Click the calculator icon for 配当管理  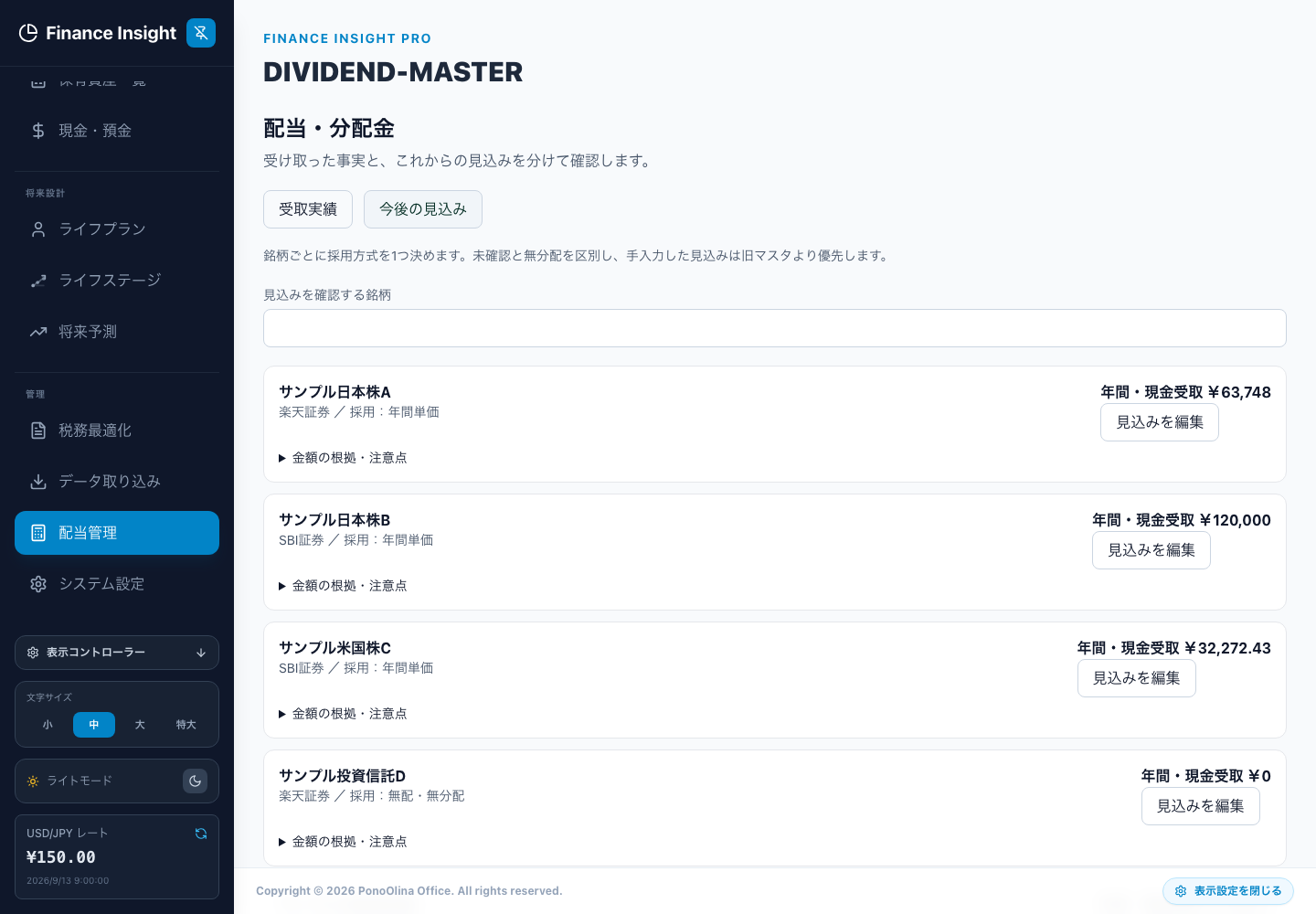click(38, 533)
